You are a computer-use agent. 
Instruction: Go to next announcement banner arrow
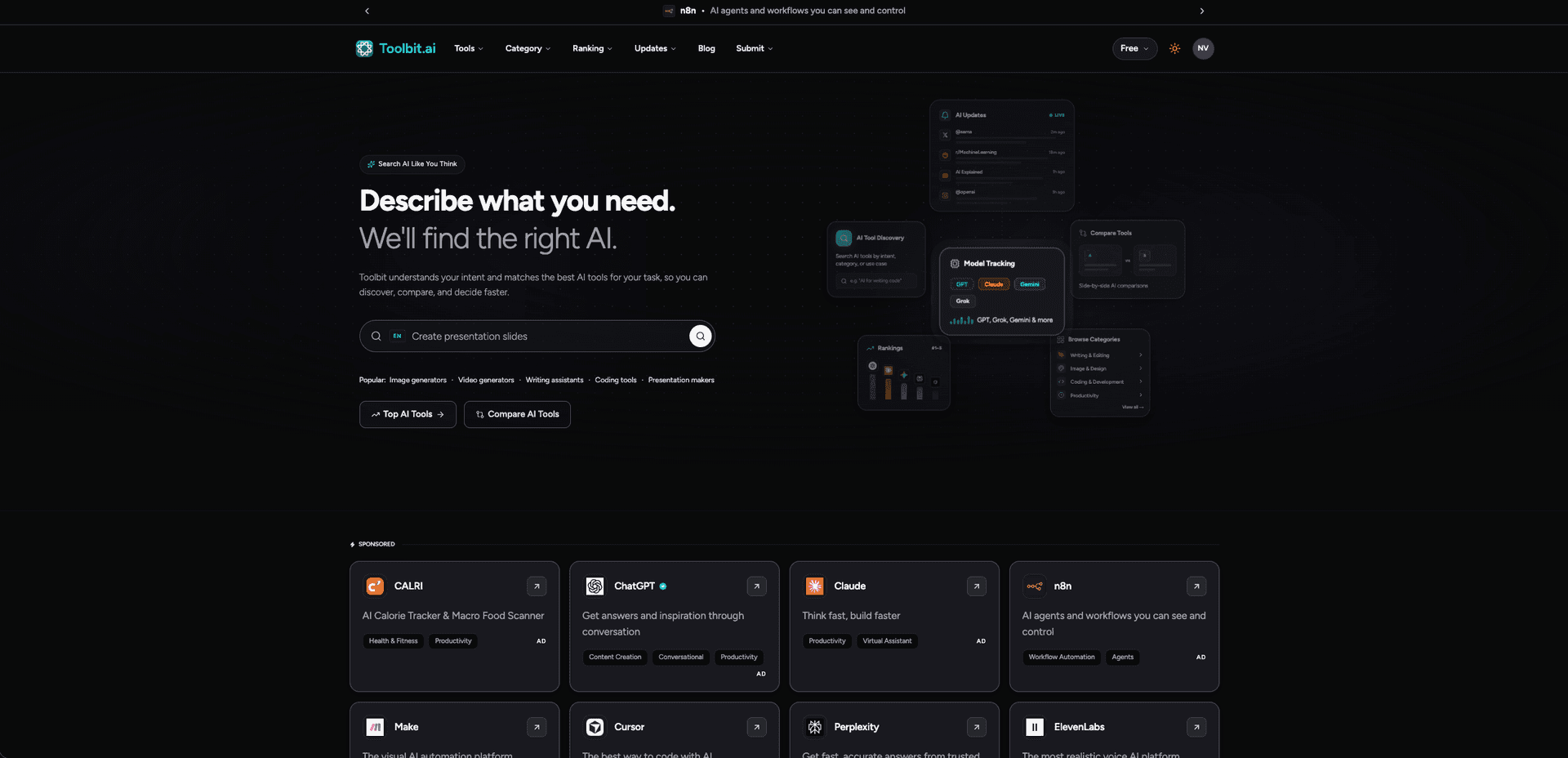[1201, 11]
